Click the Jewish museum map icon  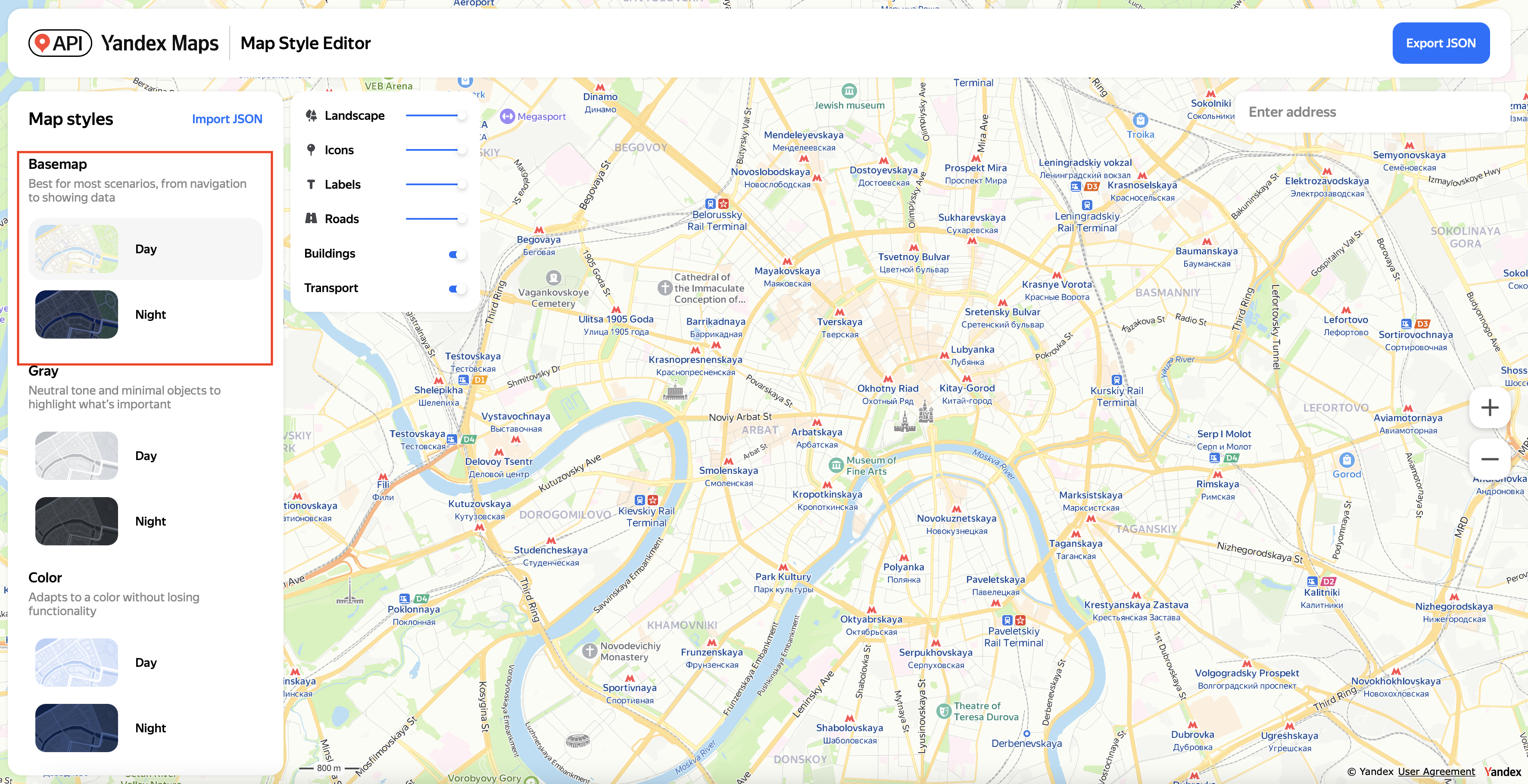click(849, 91)
